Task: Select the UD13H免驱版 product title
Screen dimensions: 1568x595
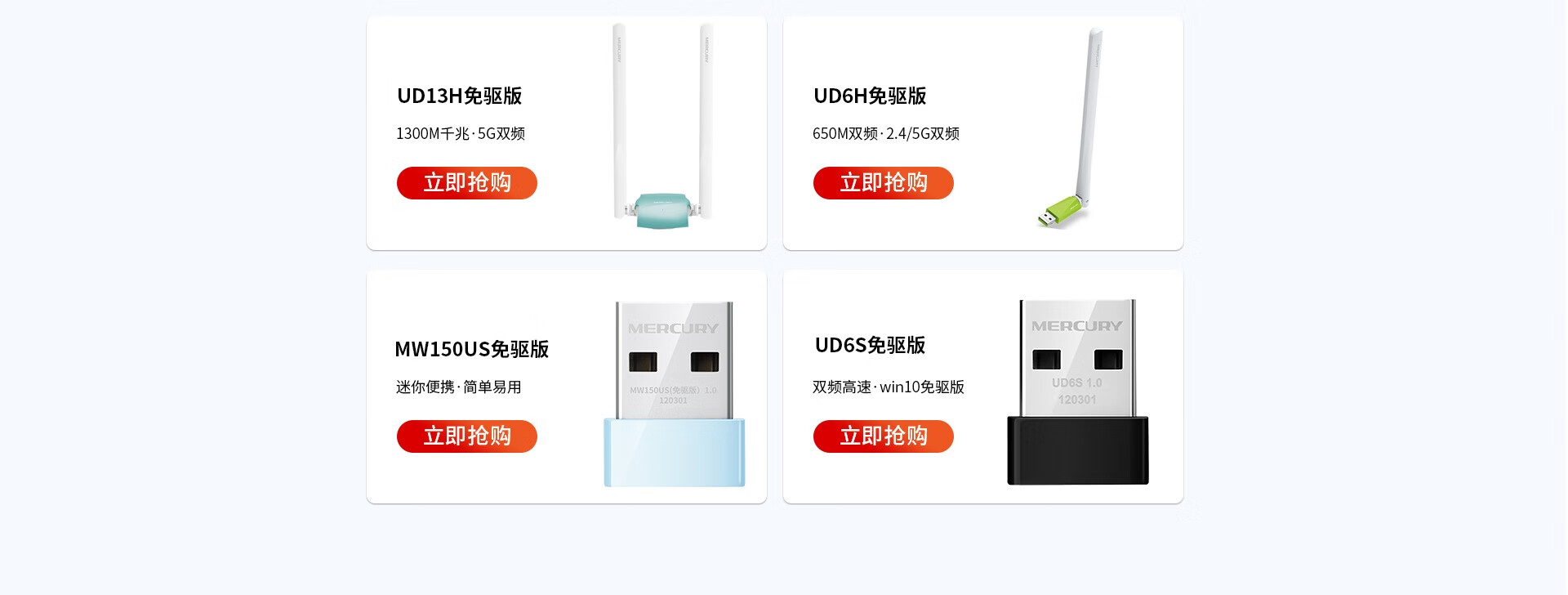Action: click(459, 96)
